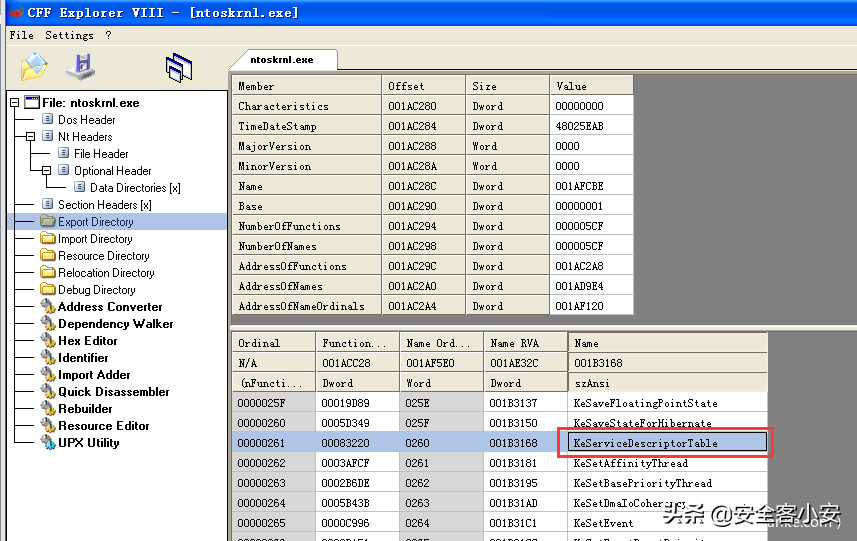Screen dimensions: 857x541
Task: Select the Dependency Walker tree label
Action: click(115, 324)
